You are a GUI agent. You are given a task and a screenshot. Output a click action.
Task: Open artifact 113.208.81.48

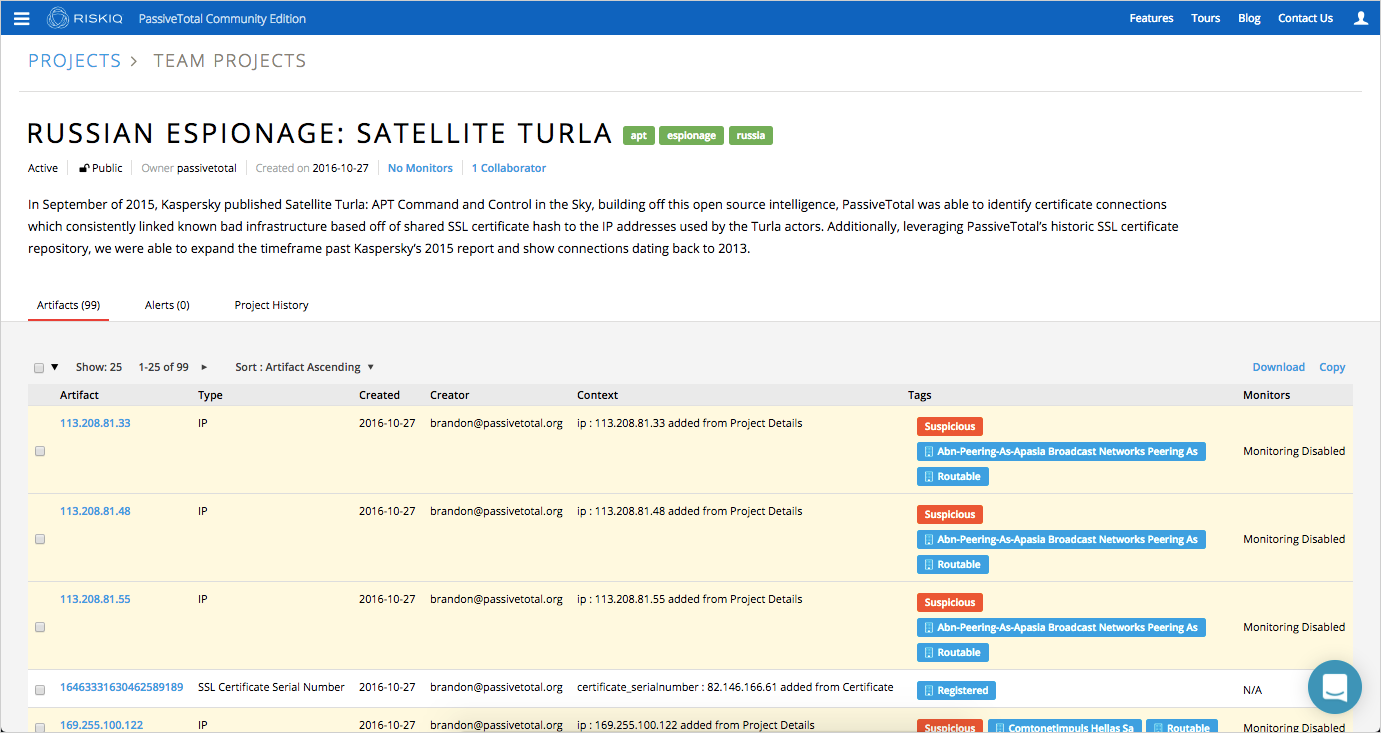95,511
